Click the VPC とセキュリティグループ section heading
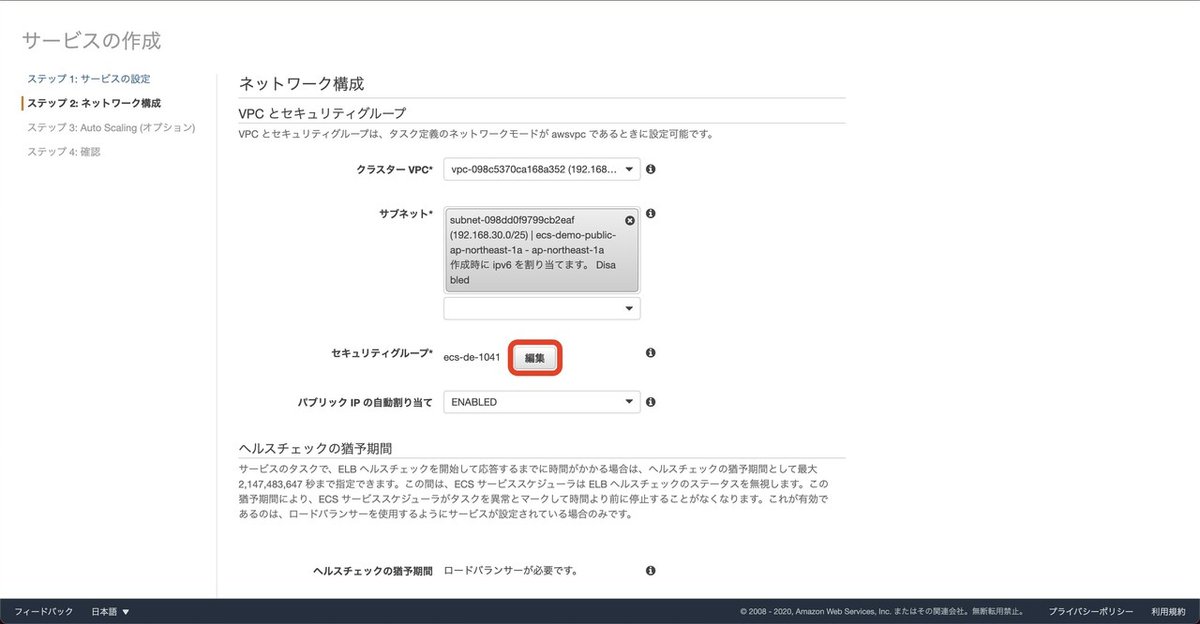This screenshot has width=1200, height=624. 322,113
